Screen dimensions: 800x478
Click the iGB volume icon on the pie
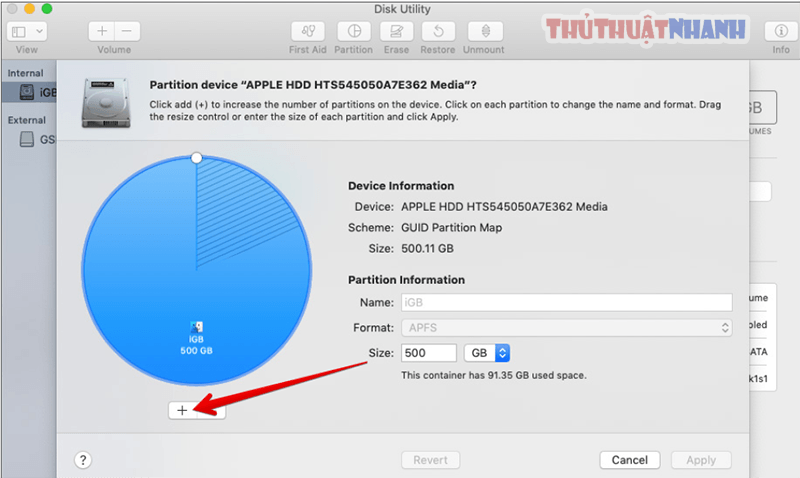(196, 327)
